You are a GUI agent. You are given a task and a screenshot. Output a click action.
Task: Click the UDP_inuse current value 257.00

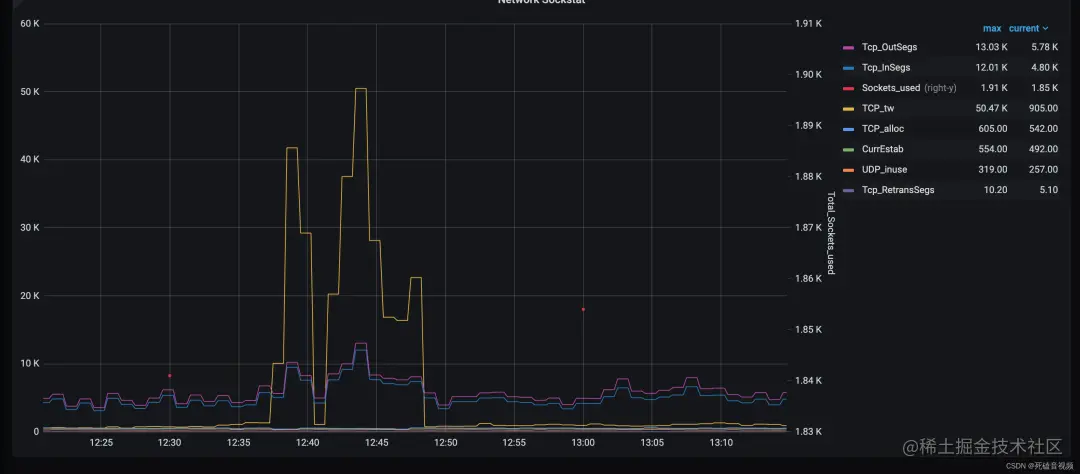(1044, 169)
